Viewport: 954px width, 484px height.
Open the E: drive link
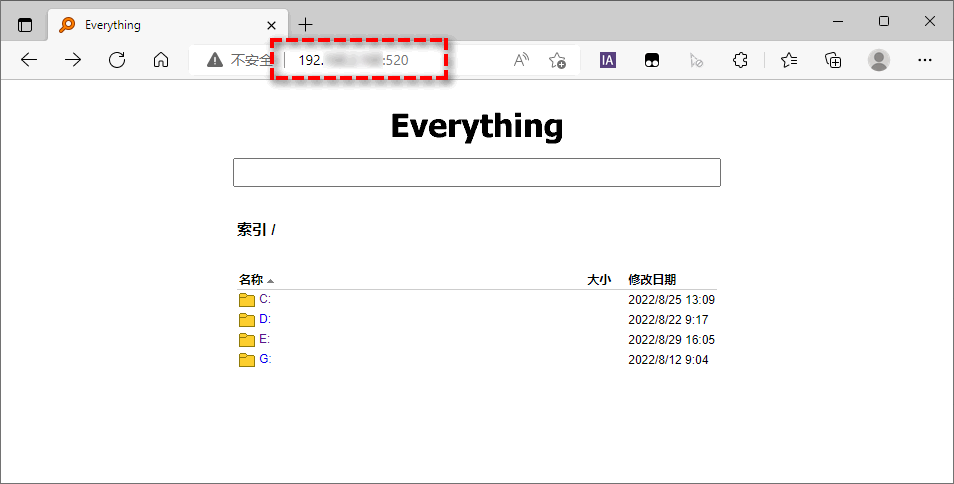[x=264, y=339]
